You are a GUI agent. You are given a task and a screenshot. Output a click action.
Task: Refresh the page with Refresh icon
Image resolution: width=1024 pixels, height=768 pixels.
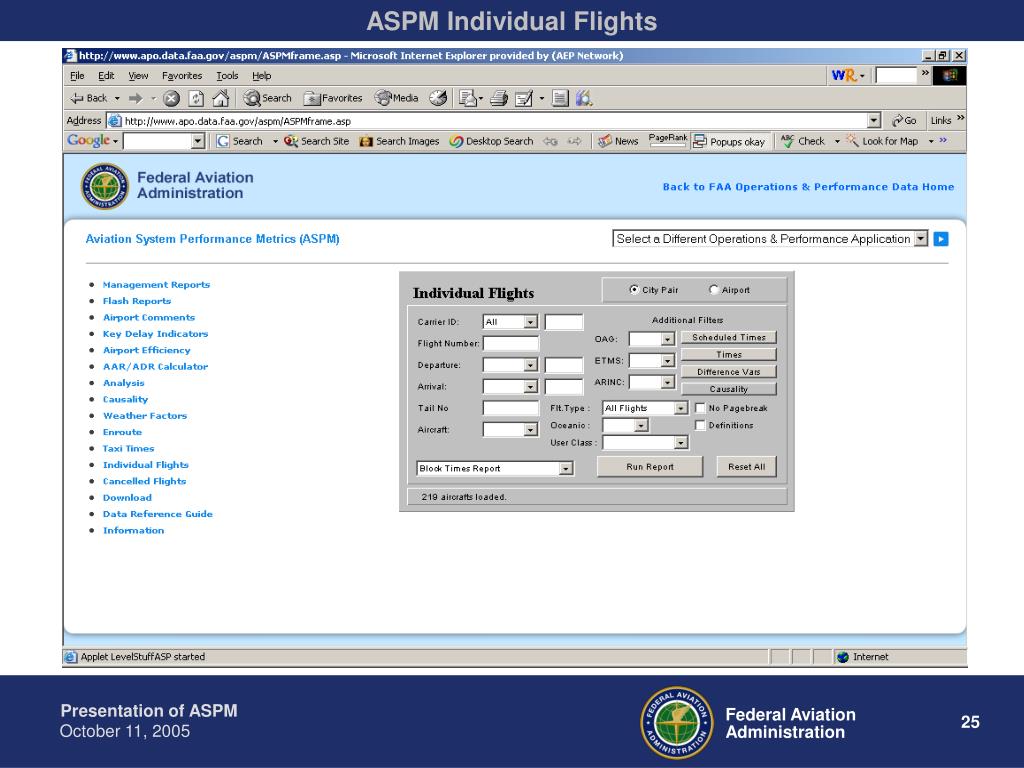pyautogui.click(x=196, y=99)
